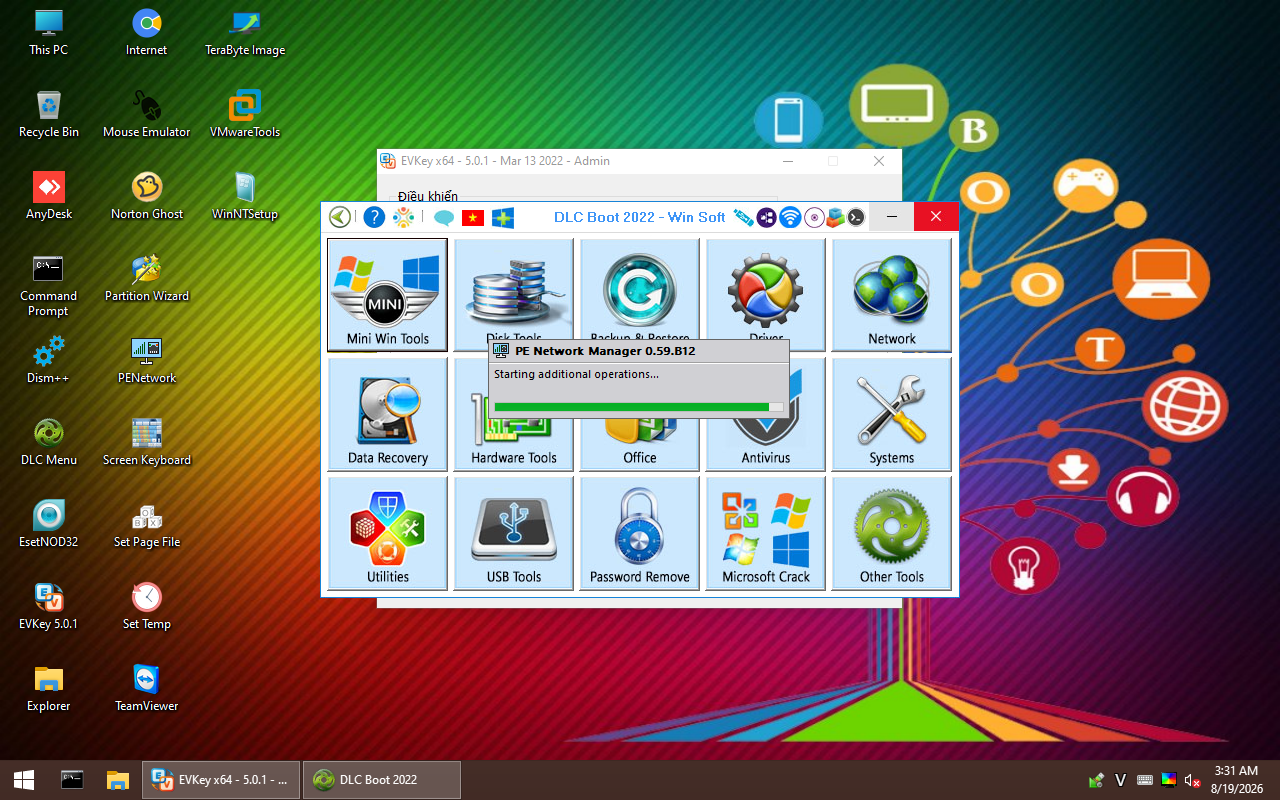Select the Internet Chrome desktop shortcut
Image resolution: width=1280 pixels, height=800 pixels.
pos(147,32)
